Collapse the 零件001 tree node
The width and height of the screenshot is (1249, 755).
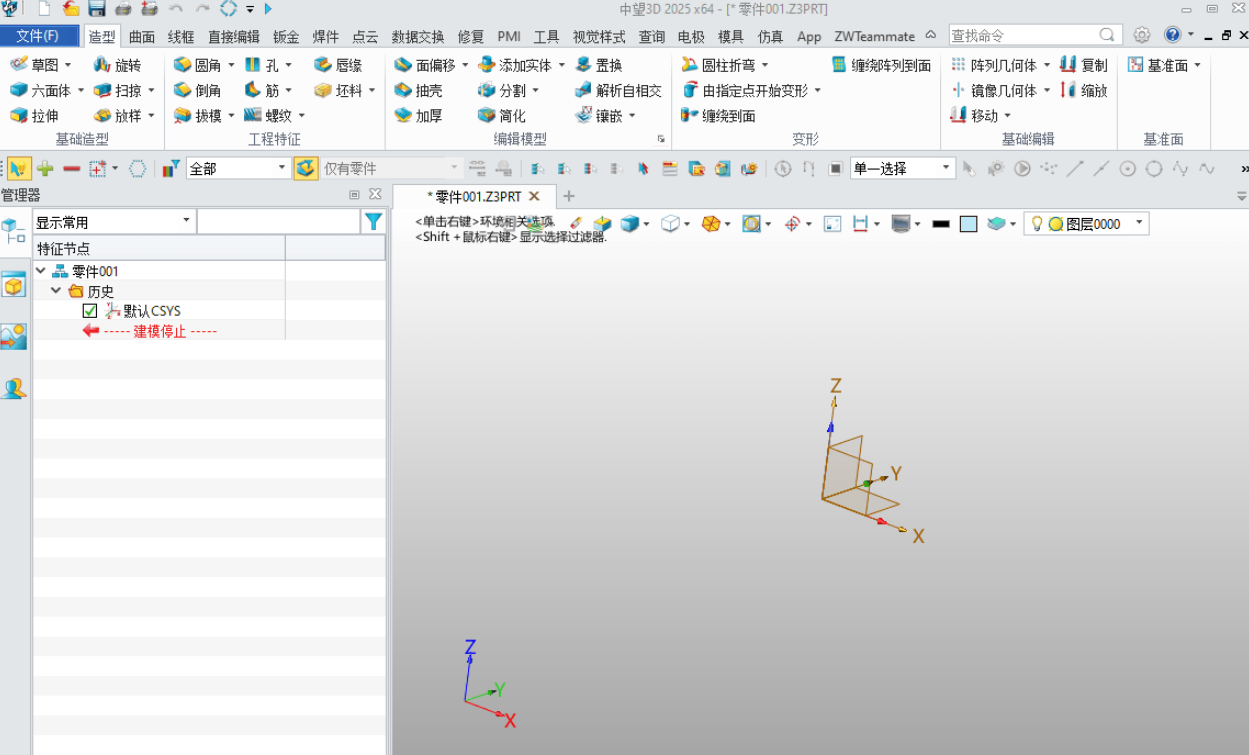tap(41, 271)
